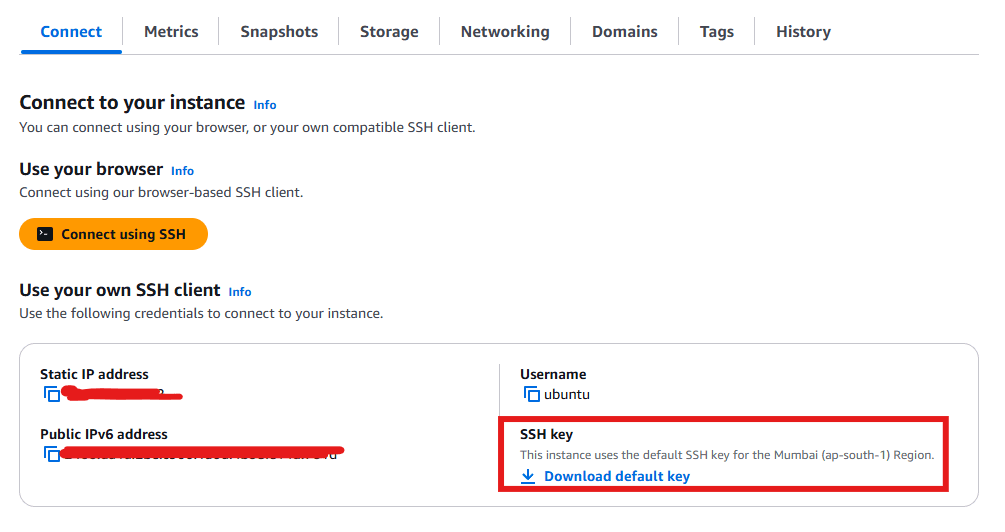This screenshot has height=532, width=1005.
Task: Copy the public IPv6 address via its copy icon
Action: click(x=52, y=454)
